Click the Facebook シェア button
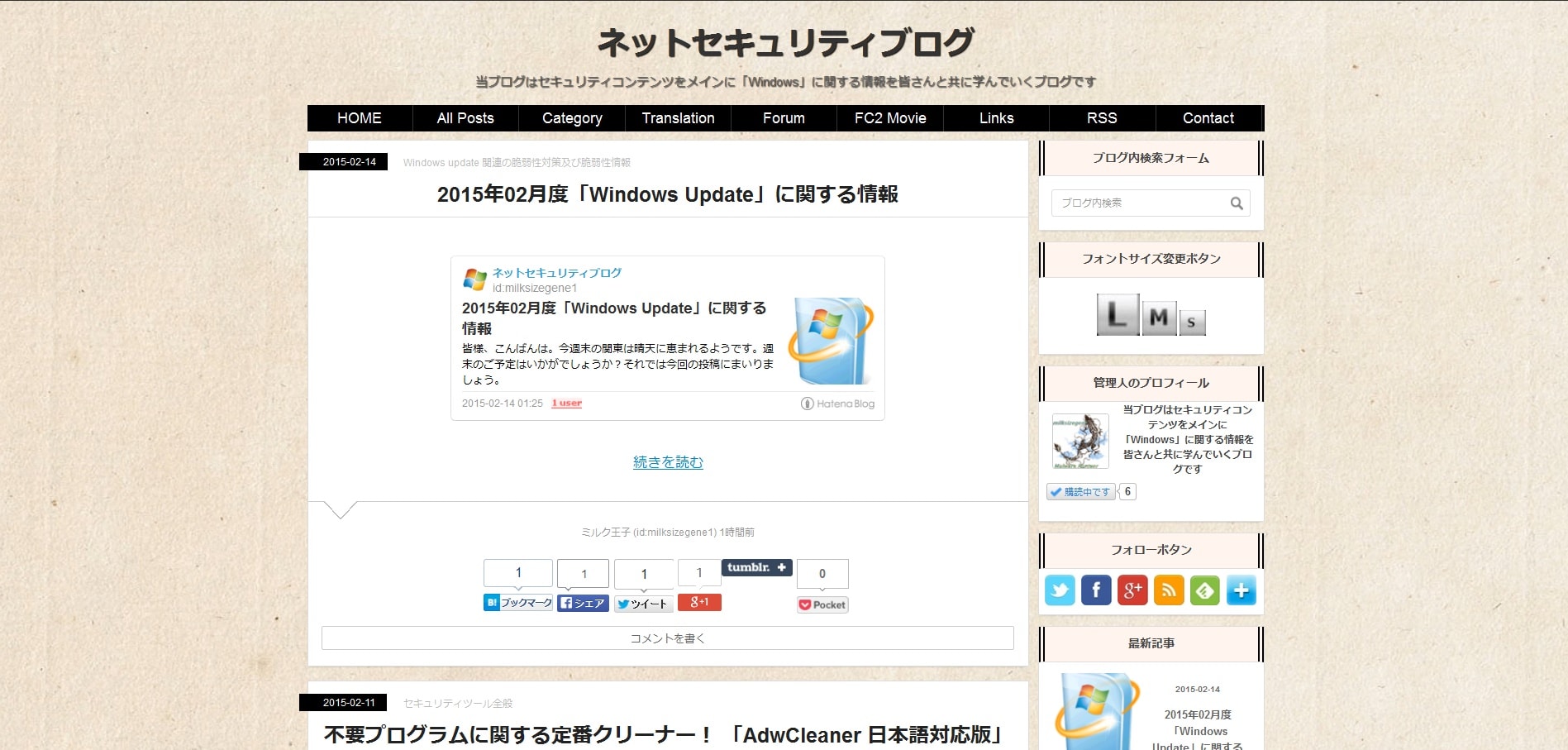The width and height of the screenshot is (1568, 750). (584, 604)
